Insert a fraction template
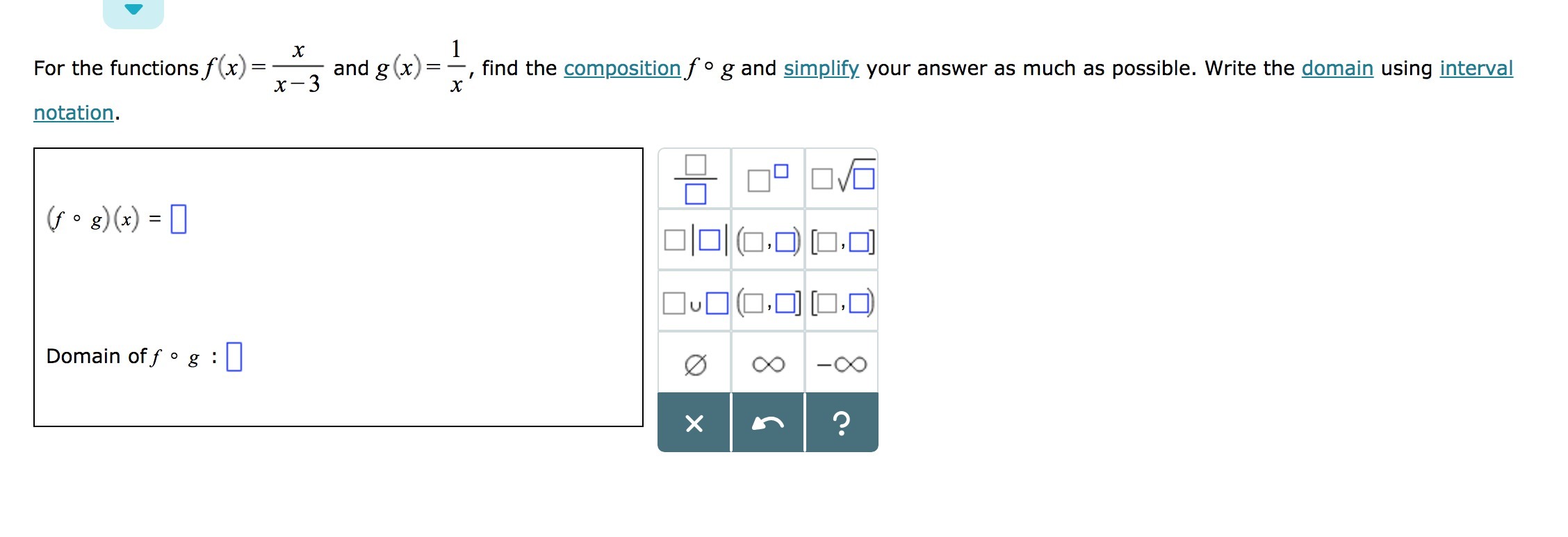The image size is (1568, 537). 695,179
